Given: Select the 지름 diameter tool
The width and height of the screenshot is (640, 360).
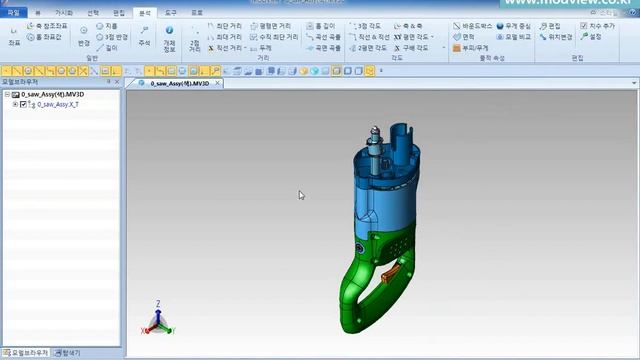Looking at the screenshot, I should coord(107,26).
